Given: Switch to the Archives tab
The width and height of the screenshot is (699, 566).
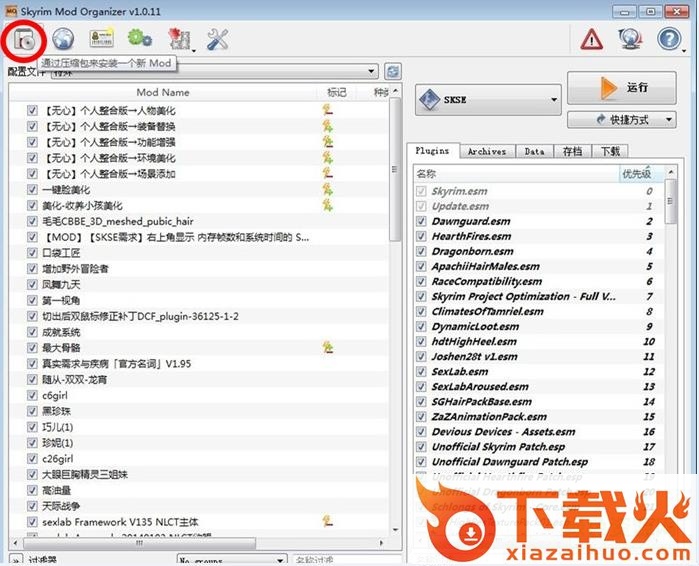Looking at the screenshot, I should coord(487,151).
